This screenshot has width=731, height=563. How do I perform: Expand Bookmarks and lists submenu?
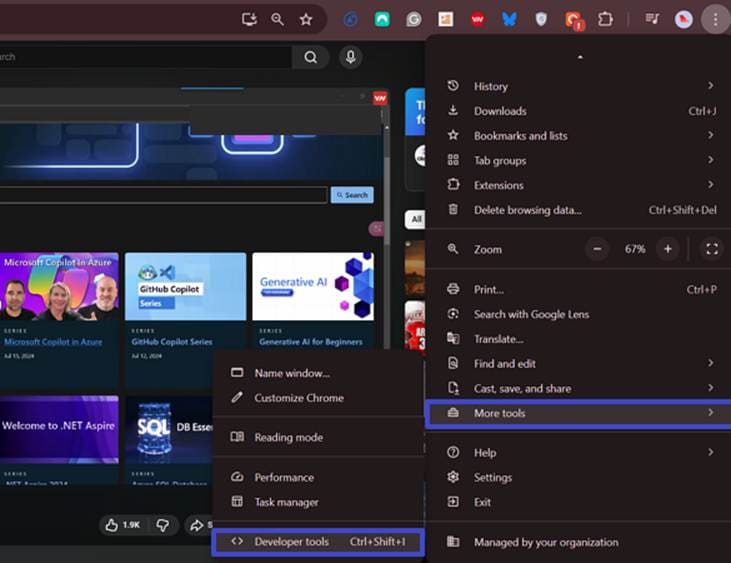tap(578, 136)
